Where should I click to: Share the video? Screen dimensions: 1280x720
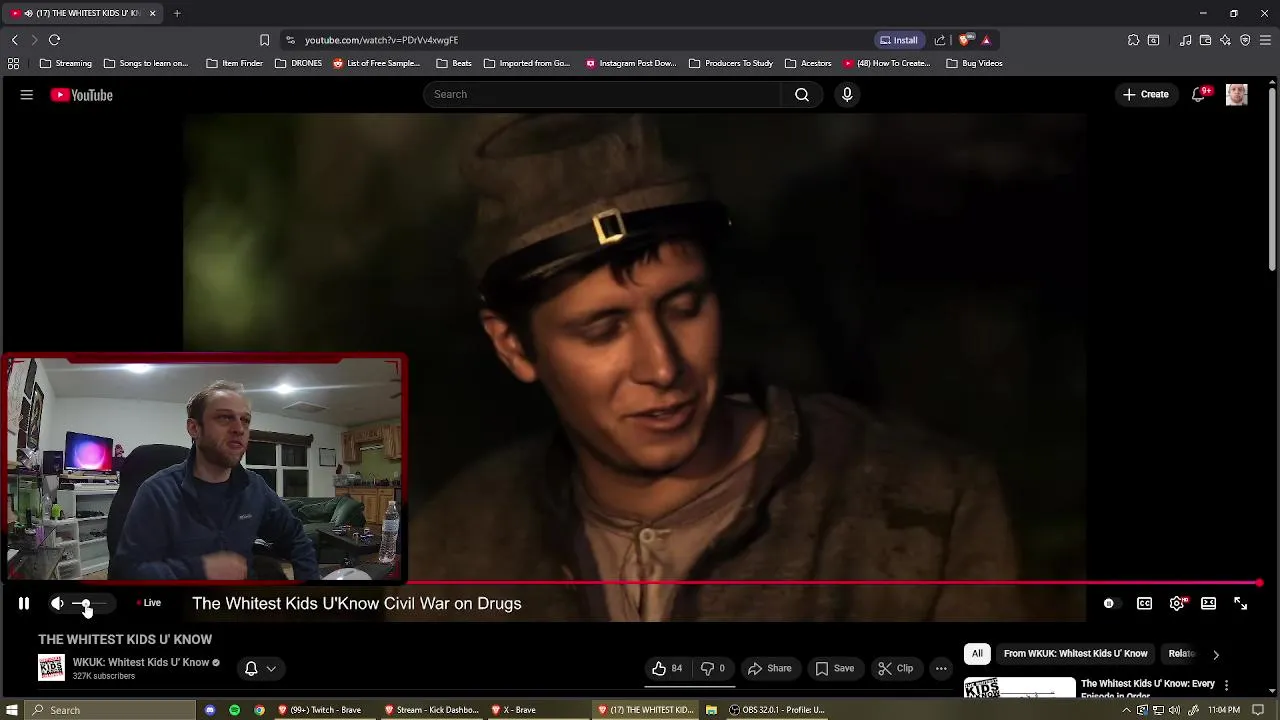(x=770, y=668)
